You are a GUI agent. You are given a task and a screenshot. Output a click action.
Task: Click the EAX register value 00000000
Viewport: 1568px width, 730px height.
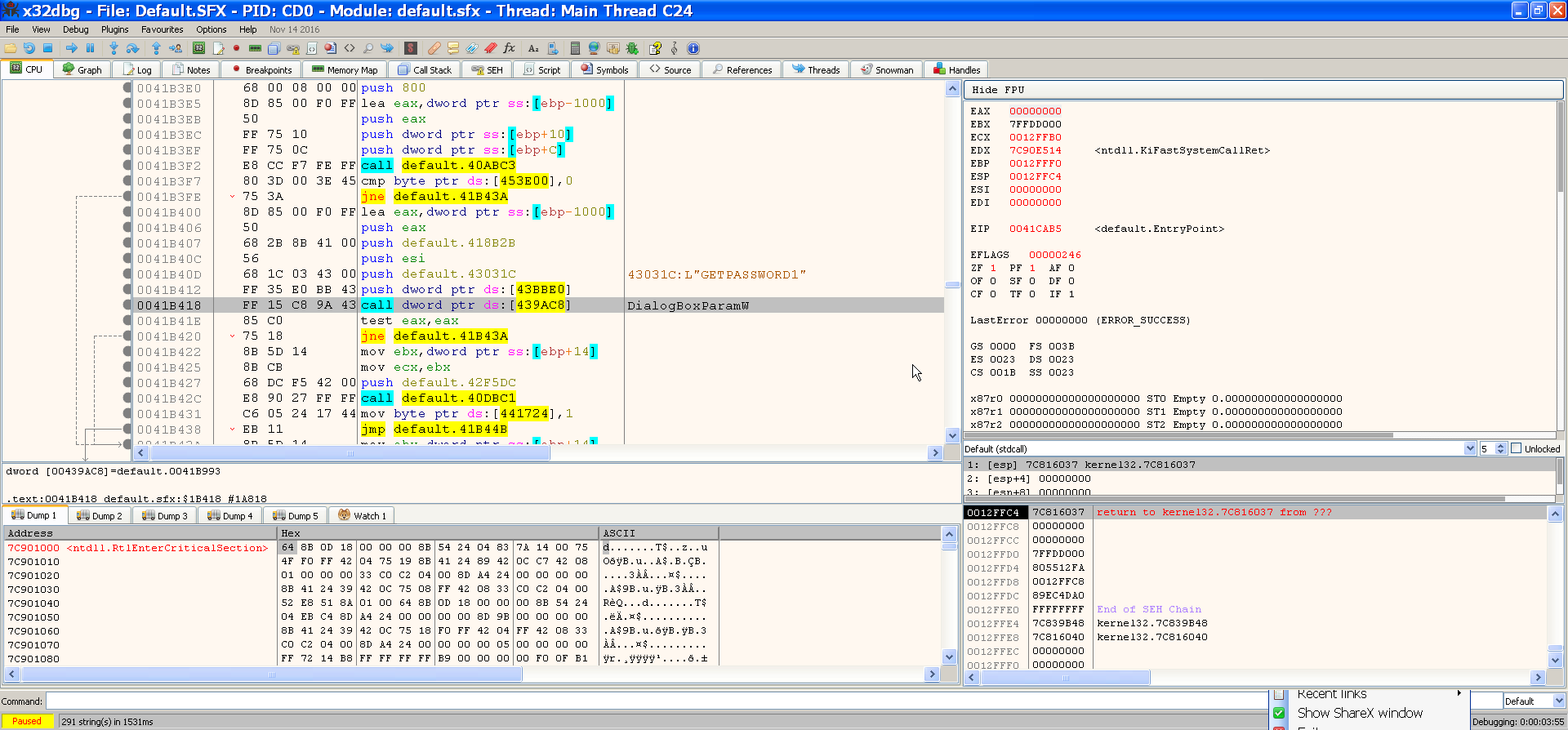[x=1036, y=111]
